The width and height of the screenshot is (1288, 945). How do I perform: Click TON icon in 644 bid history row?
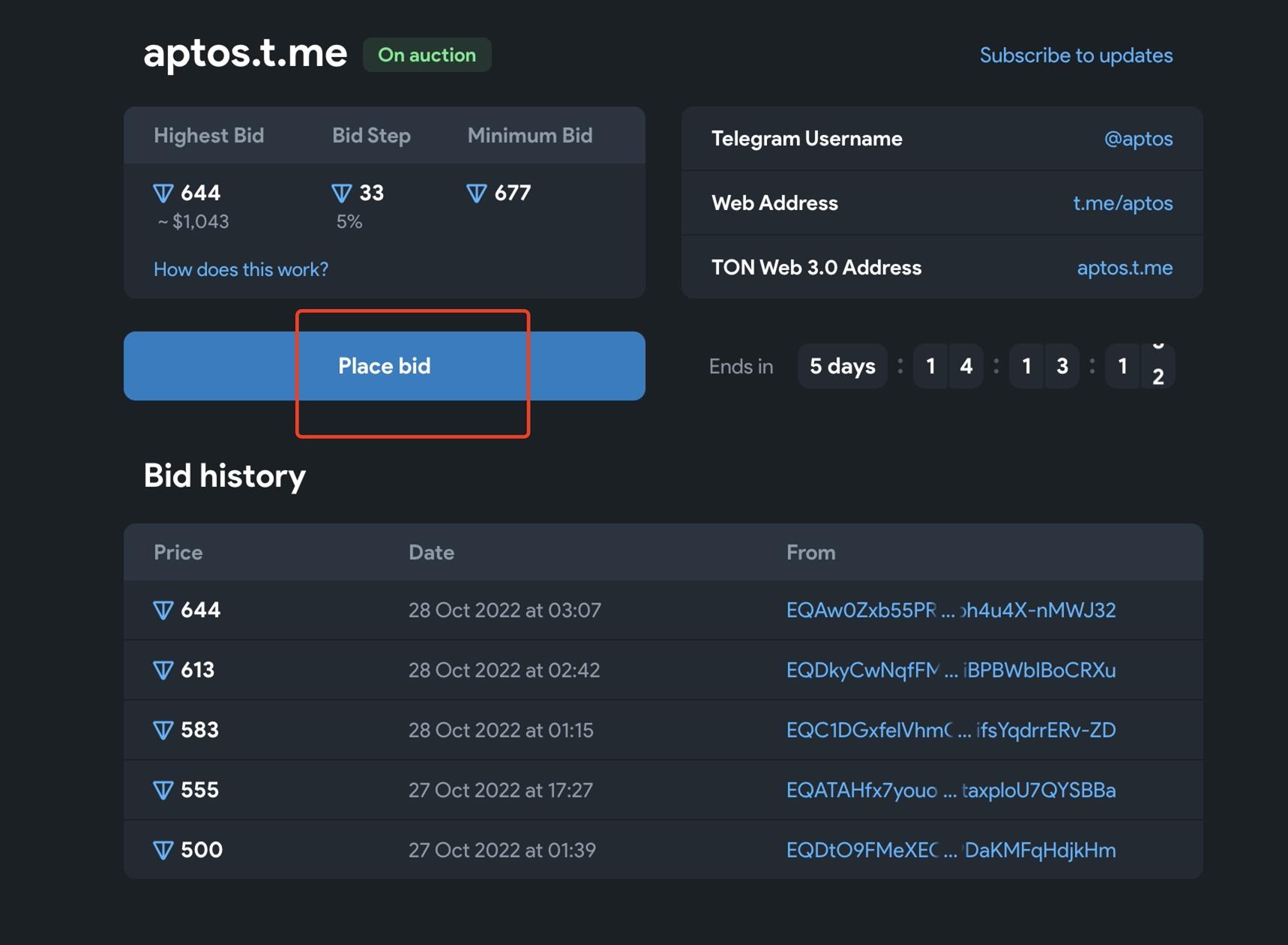[163, 610]
